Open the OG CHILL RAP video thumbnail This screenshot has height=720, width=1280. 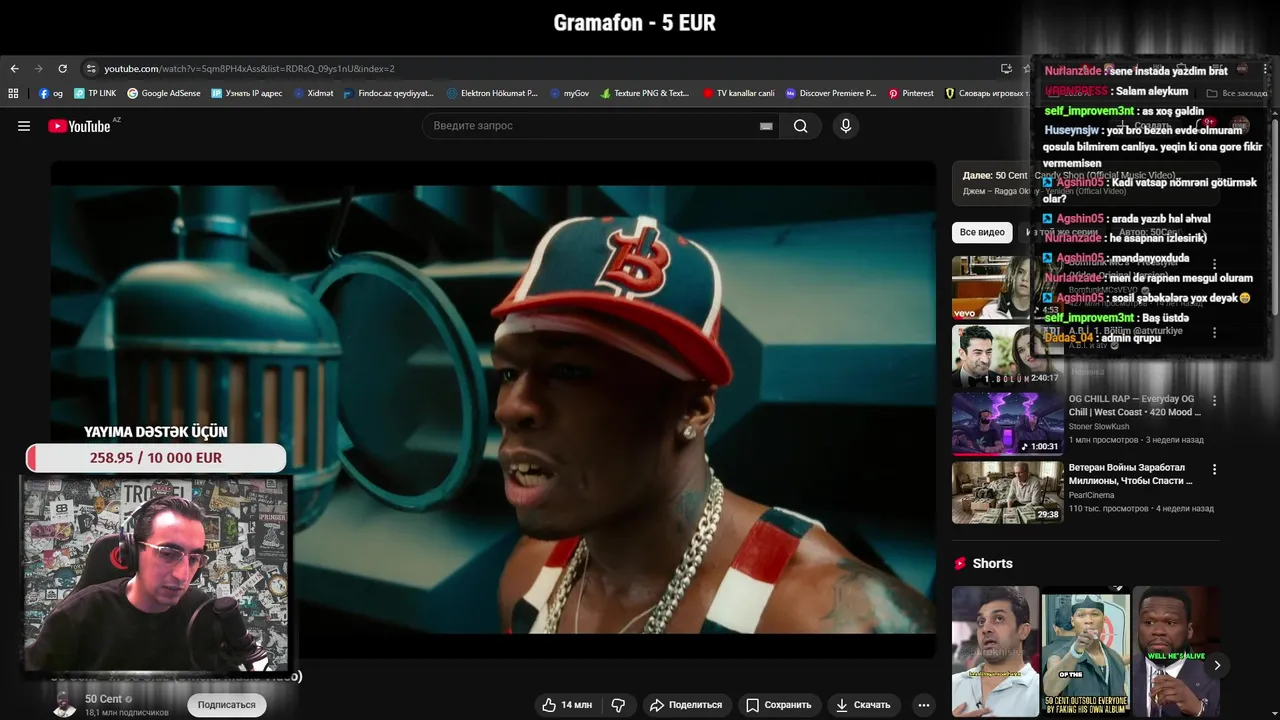1007,423
